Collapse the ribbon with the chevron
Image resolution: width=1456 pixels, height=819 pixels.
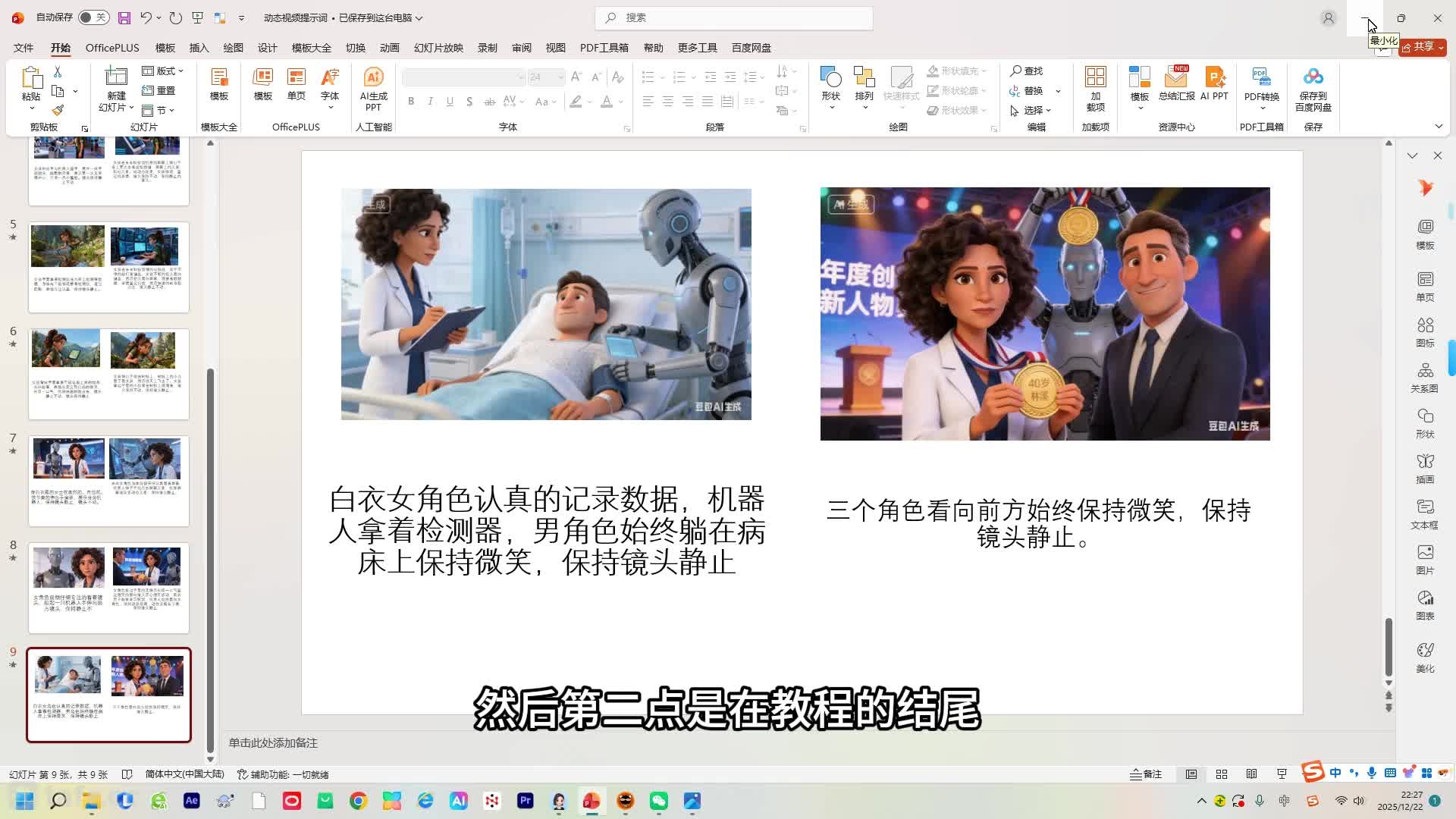tap(1439, 127)
